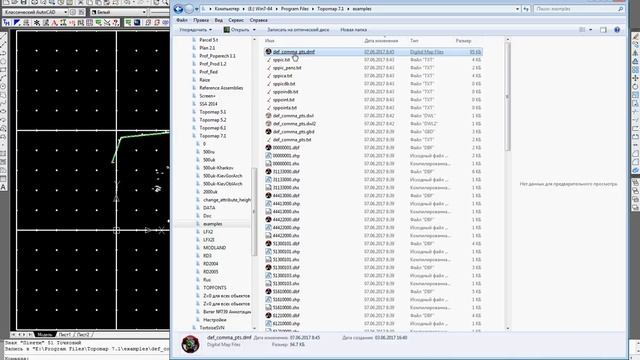Select the Topomap 6.1 folder
The height and width of the screenshot is (360, 640).
point(213,128)
